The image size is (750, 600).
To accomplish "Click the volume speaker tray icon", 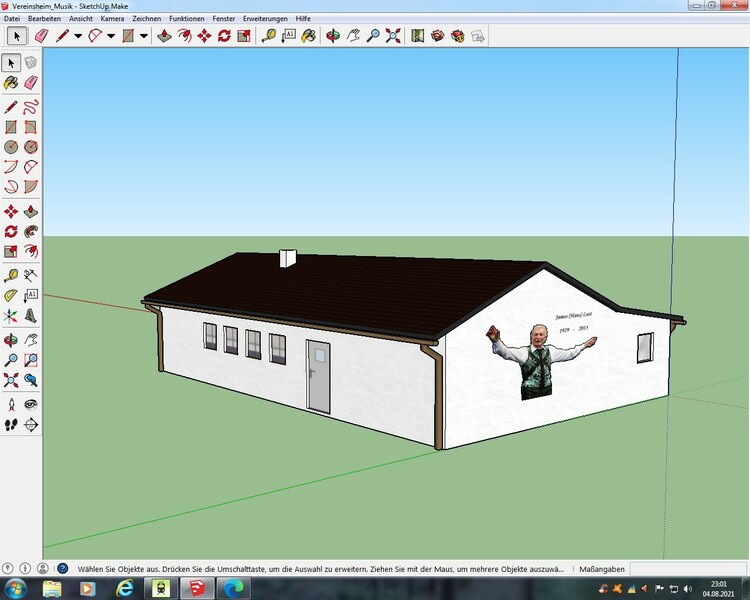I will pyautogui.click(x=688, y=589).
